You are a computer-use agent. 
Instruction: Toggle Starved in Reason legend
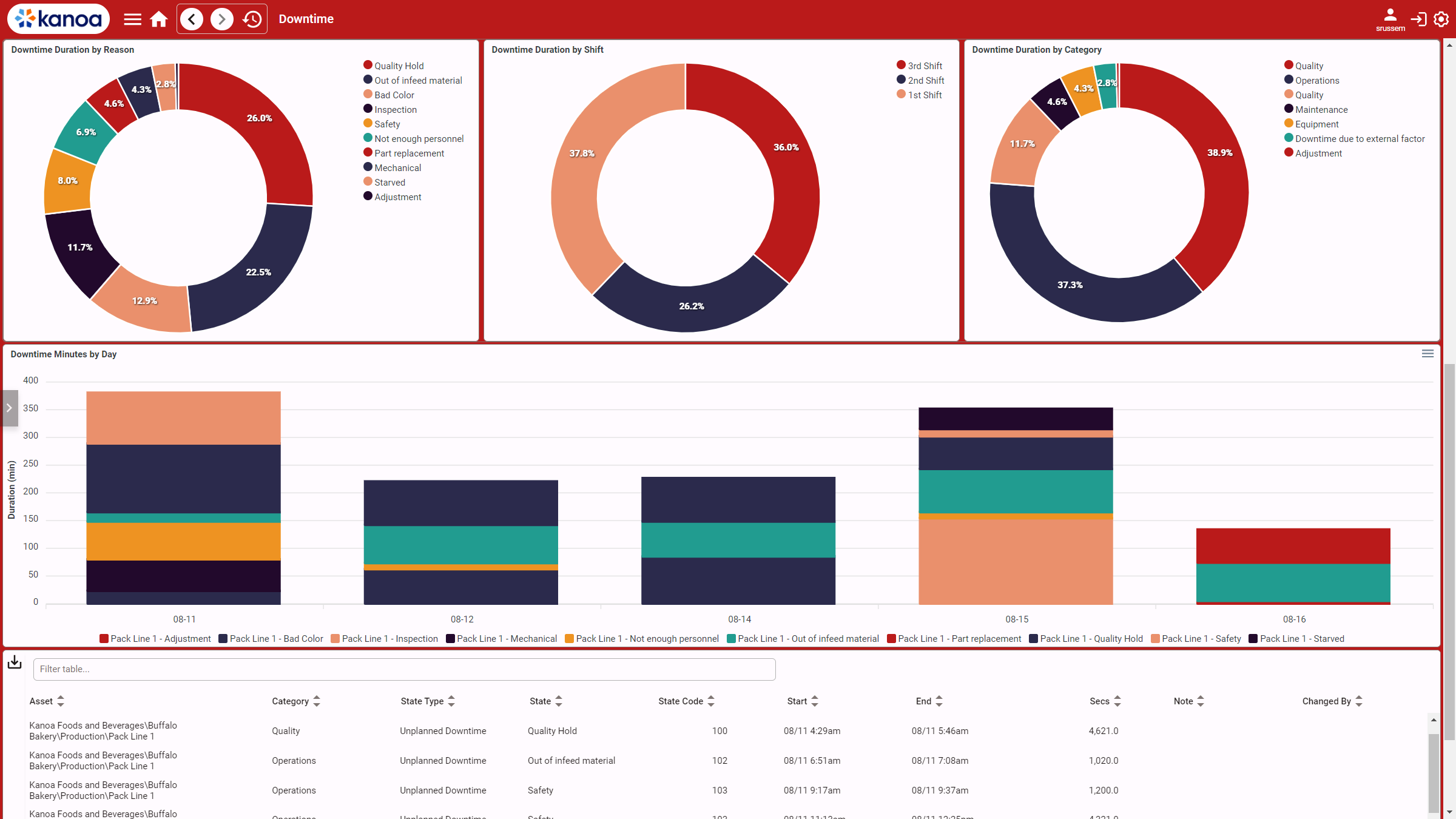tap(385, 182)
